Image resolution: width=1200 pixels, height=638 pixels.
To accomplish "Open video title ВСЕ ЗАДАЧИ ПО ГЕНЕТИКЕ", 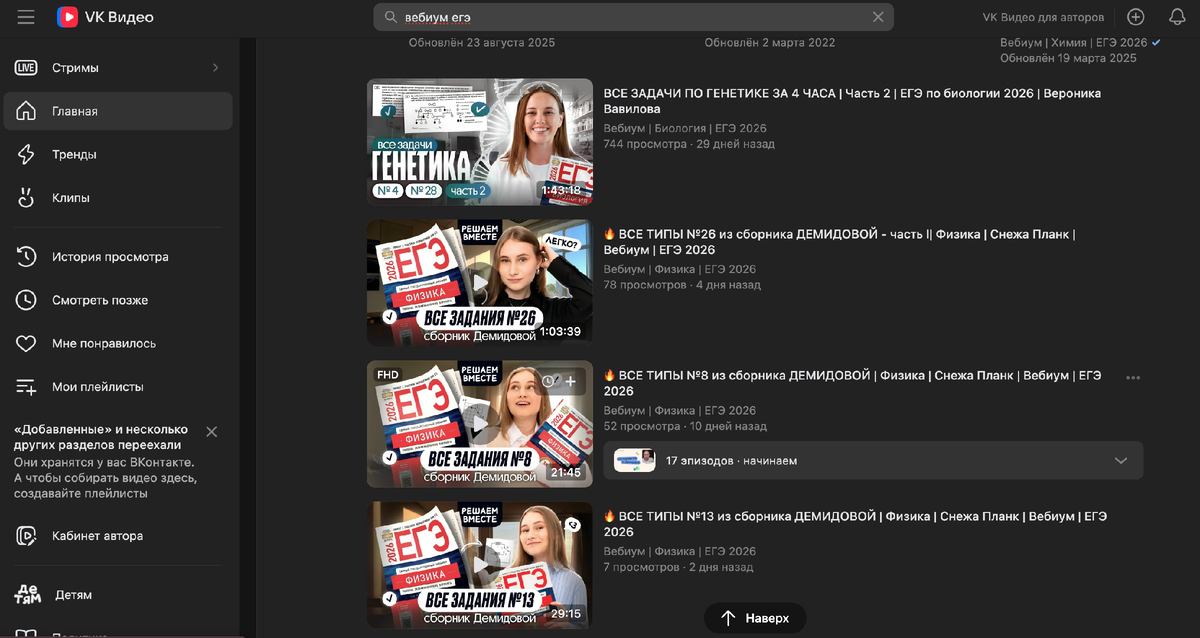I will [x=852, y=100].
